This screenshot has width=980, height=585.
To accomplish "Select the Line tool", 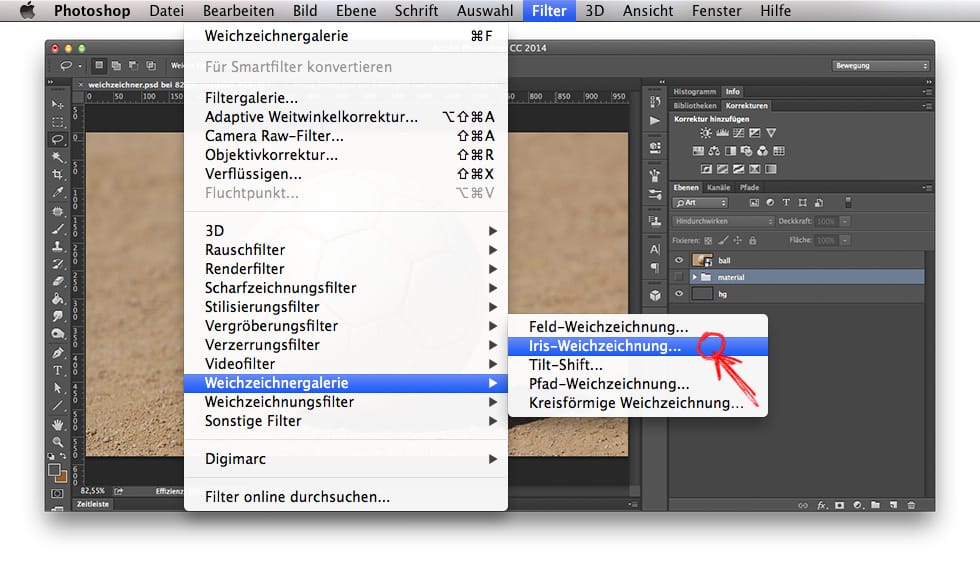I will point(58,406).
